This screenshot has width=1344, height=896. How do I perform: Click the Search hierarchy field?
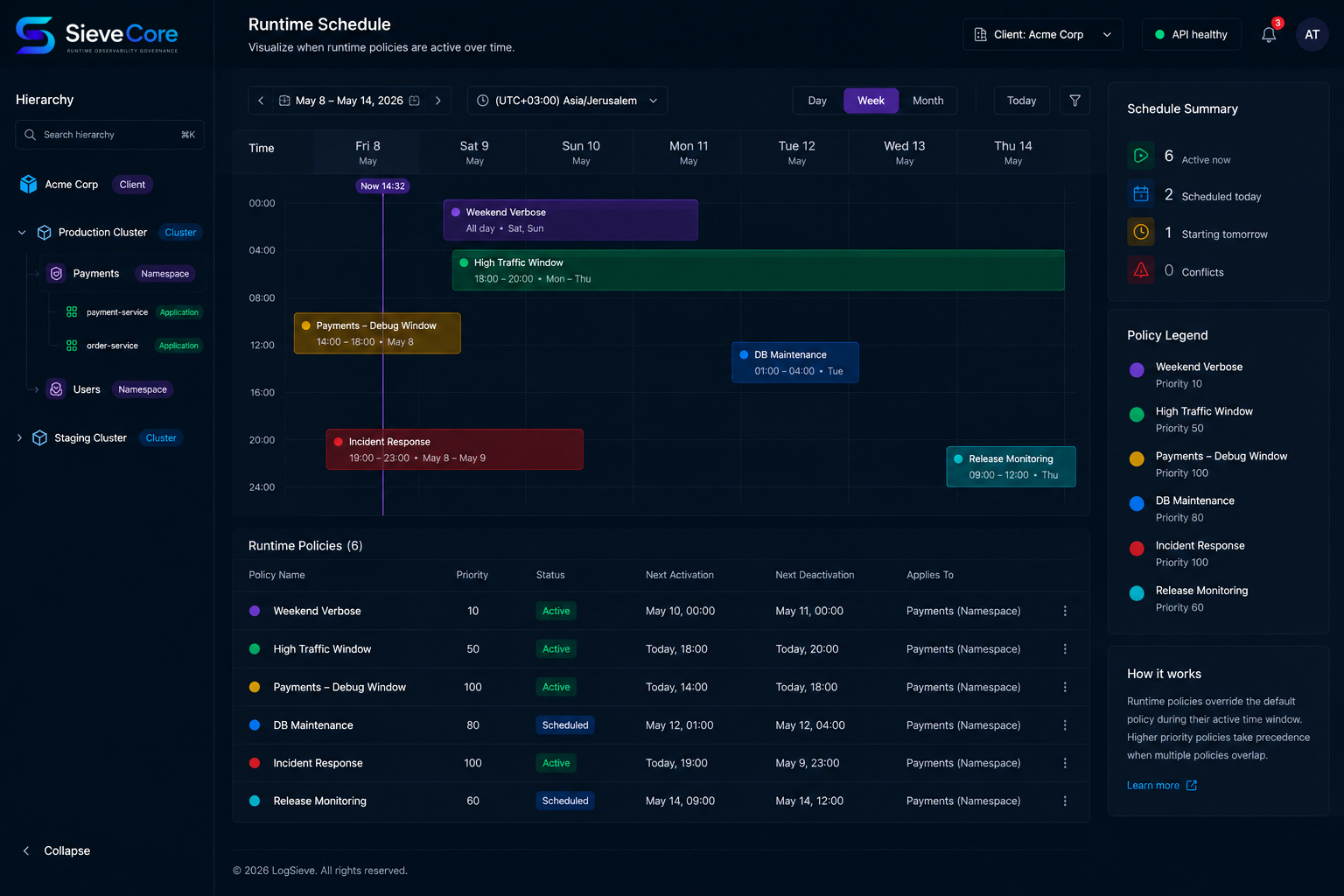click(x=109, y=135)
